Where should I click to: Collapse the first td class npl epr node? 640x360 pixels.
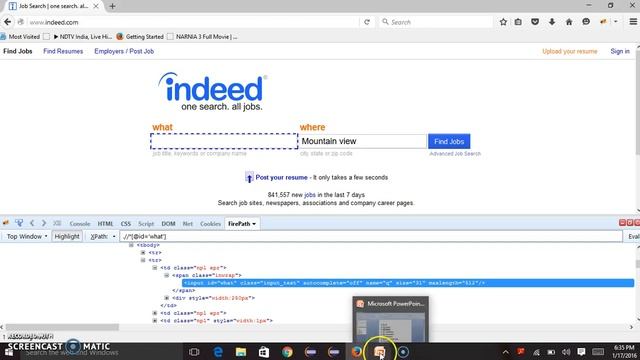[155, 268]
